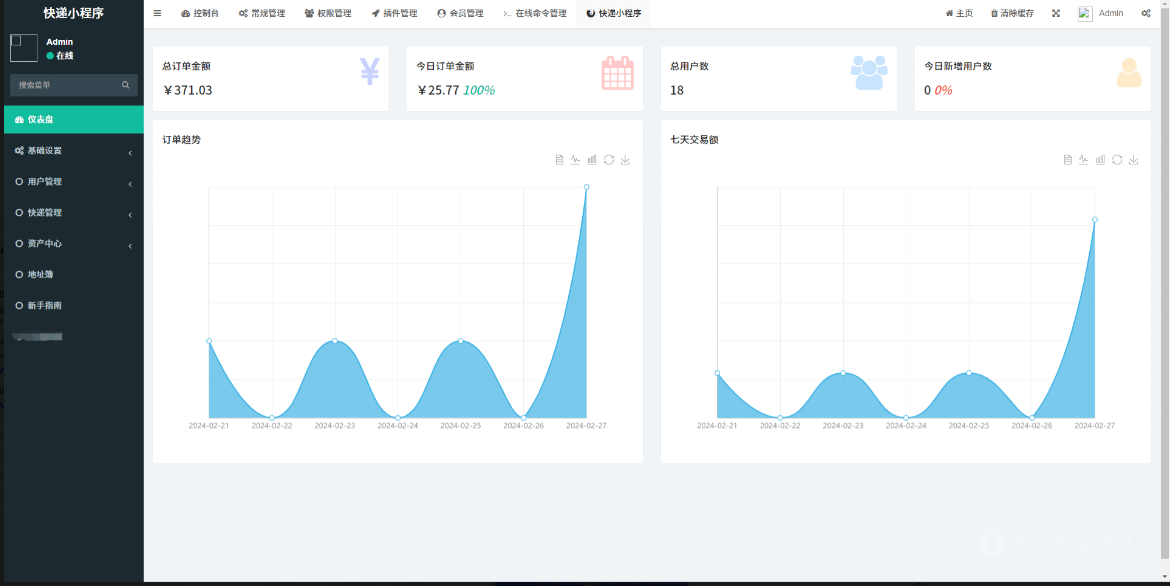Toggle the sidebar with hamburger icon

tap(157, 14)
